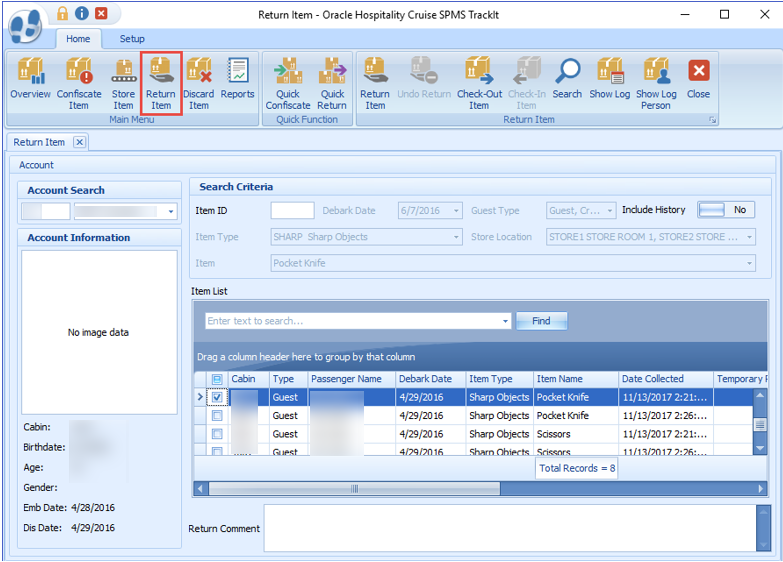This screenshot has width=783, height=562.
Task: Click the item list scroll-right arrow
Action: pyautogui.click(x=760, y=489)
